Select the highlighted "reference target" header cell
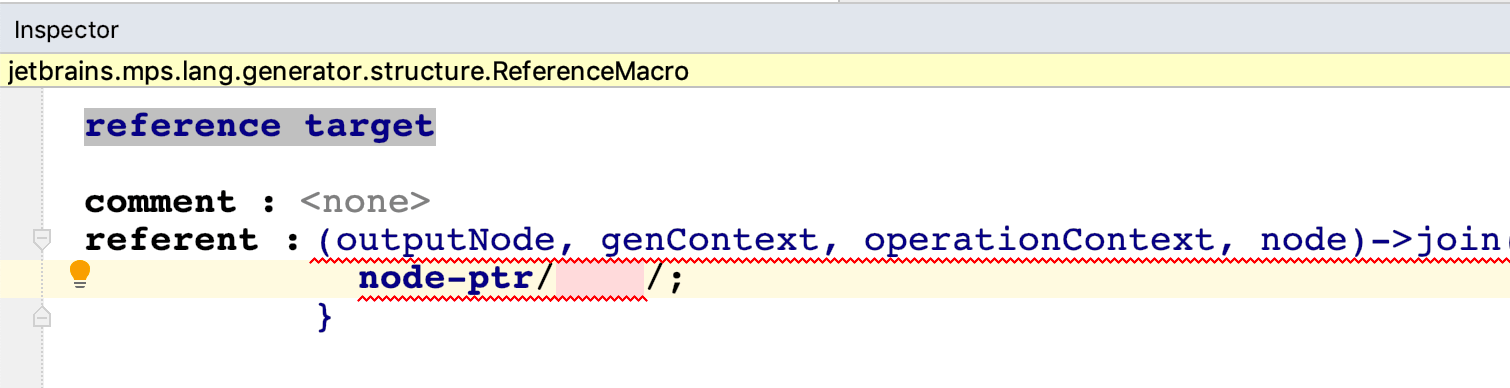The image size is (1510, 388). coord(260,126)
